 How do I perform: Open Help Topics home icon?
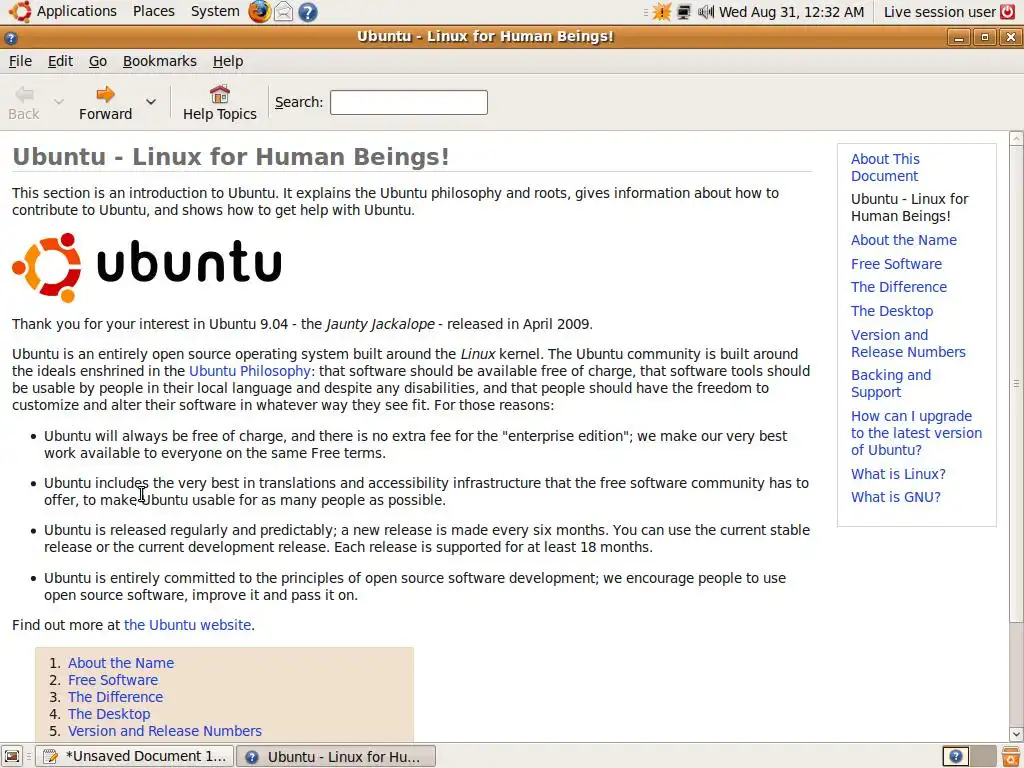click(219, 103)
